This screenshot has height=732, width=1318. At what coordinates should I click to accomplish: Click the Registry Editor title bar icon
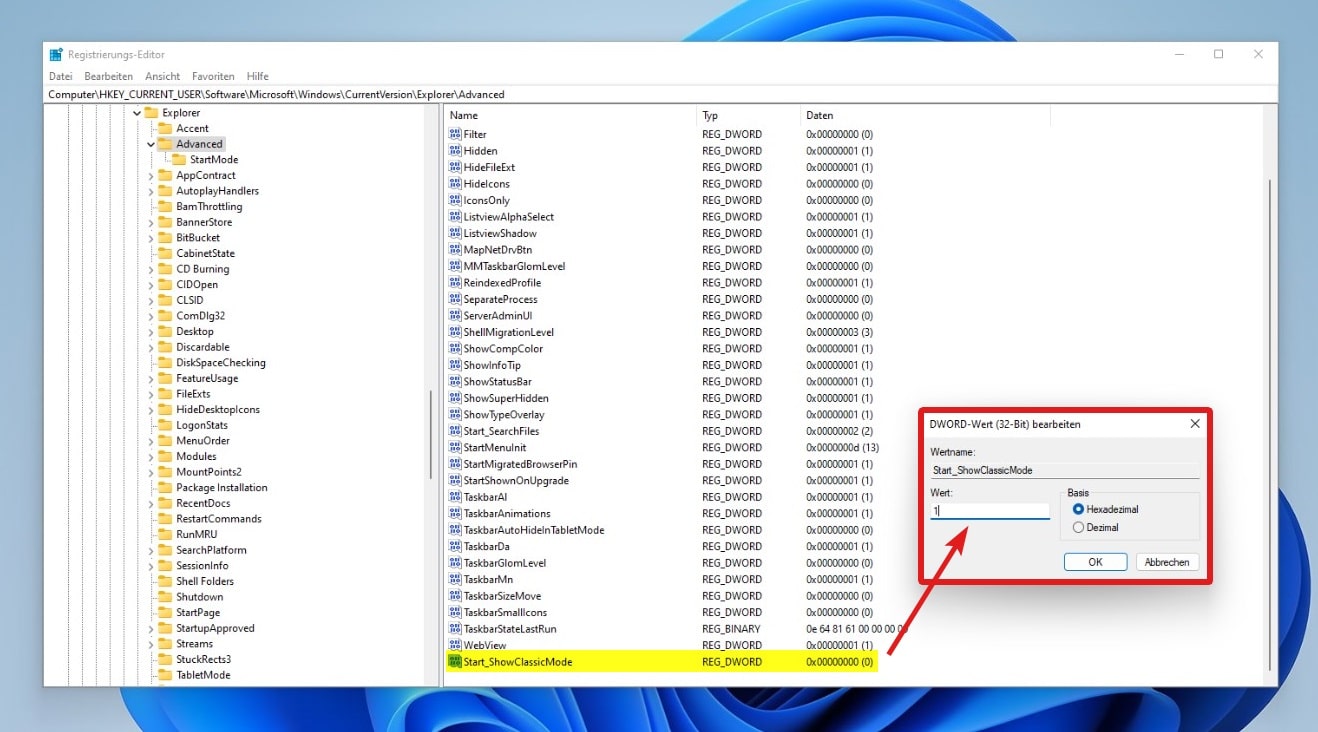[x=56, y=54]
